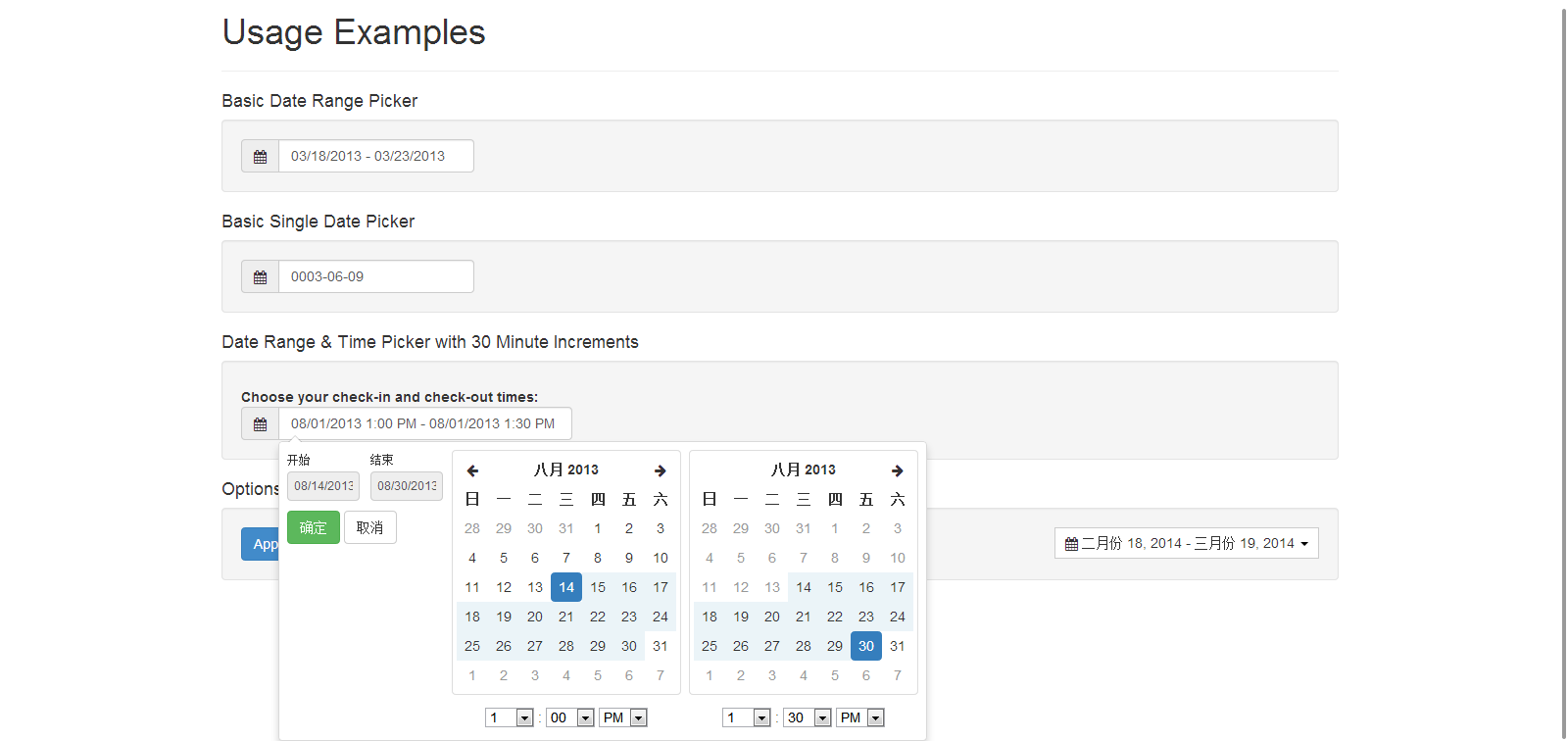The image size is (1568, 741).
Task: Open left calendar minute dropdown showing 00
Action: [x=570, y=717]
